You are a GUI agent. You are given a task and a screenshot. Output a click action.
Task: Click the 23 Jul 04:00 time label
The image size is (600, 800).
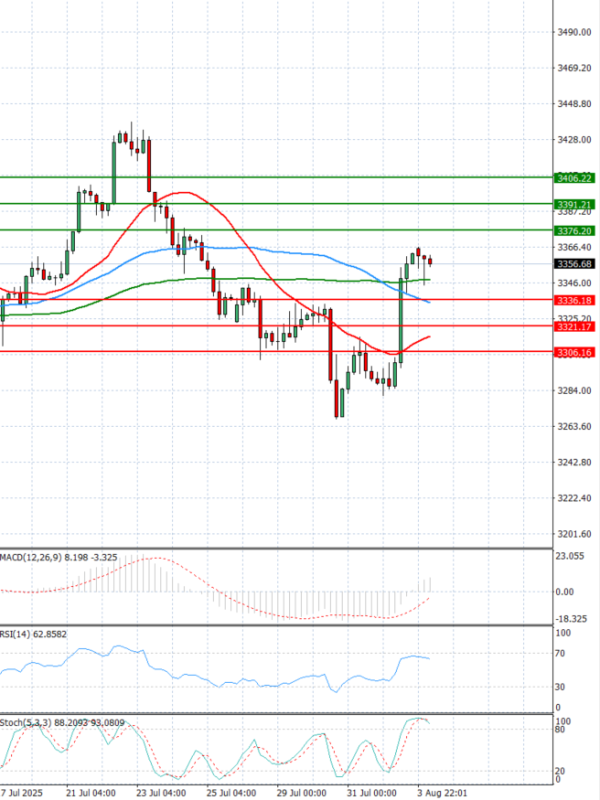click(161, 793)
